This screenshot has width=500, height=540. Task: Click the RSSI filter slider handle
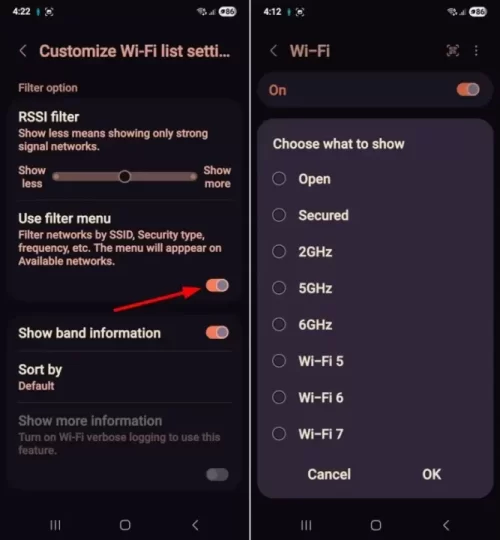pos(125,177)
